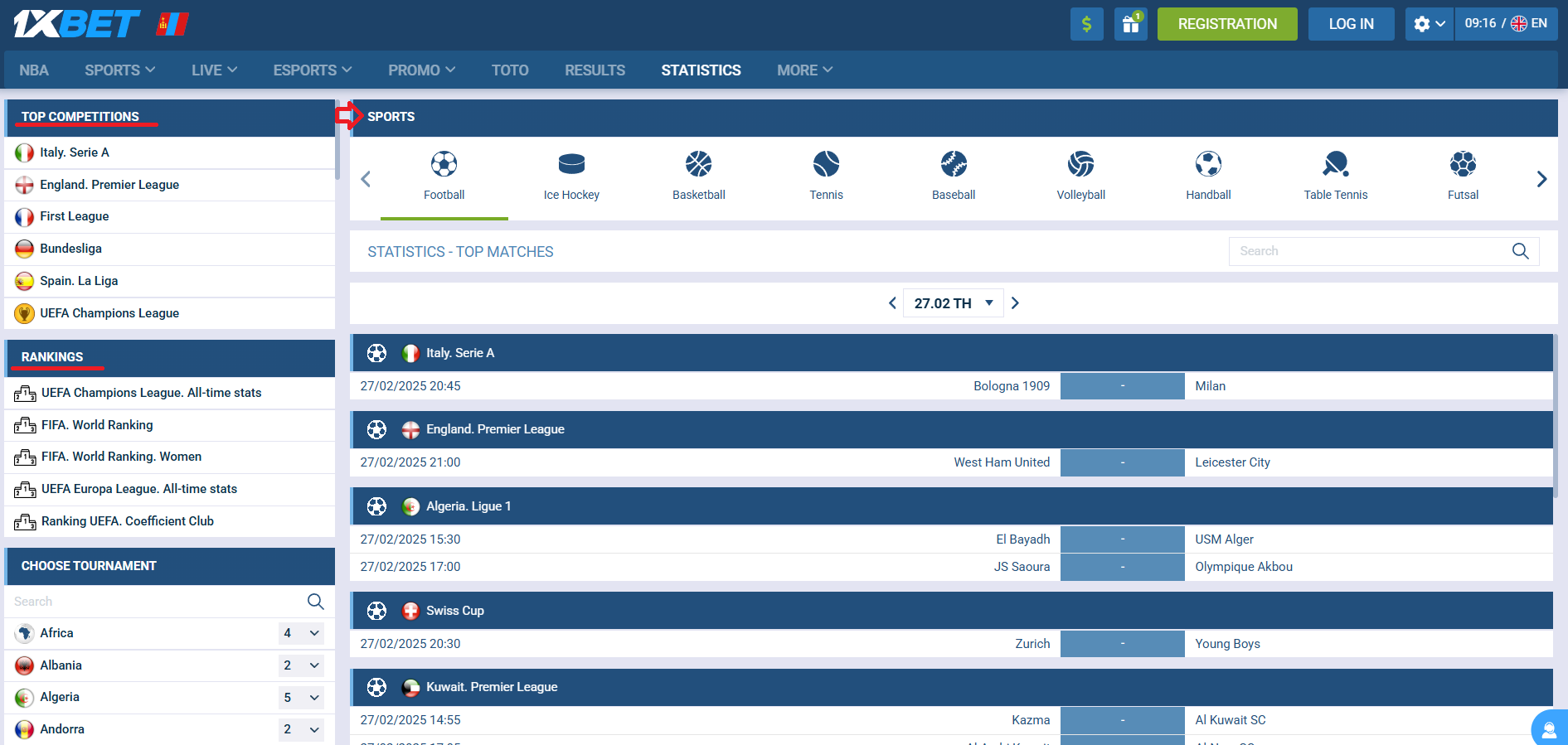
Task: Open the Swiss Cup league header
Action: pyautogui.click(x=951, y=611)
